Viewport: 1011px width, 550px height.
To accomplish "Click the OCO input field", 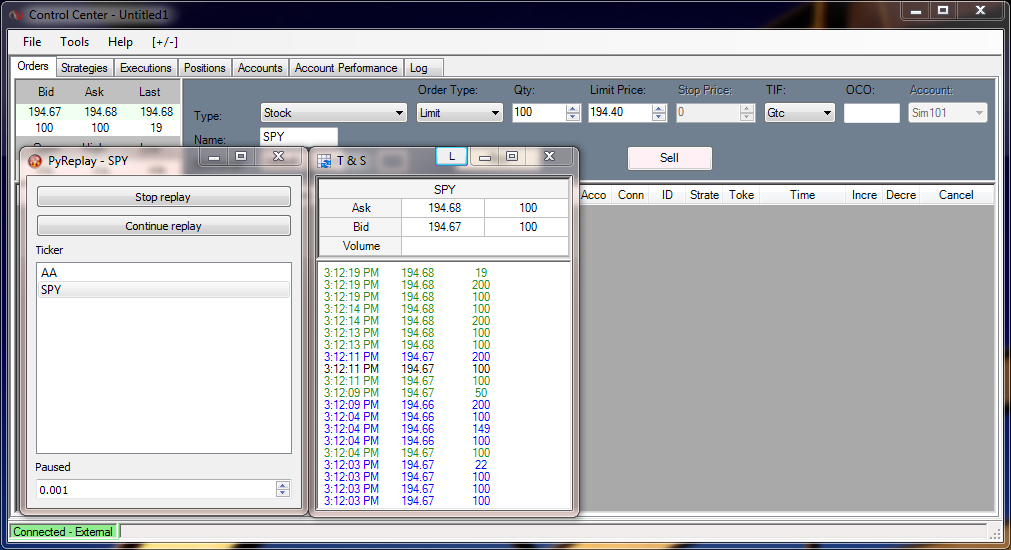I will point(871,113).
